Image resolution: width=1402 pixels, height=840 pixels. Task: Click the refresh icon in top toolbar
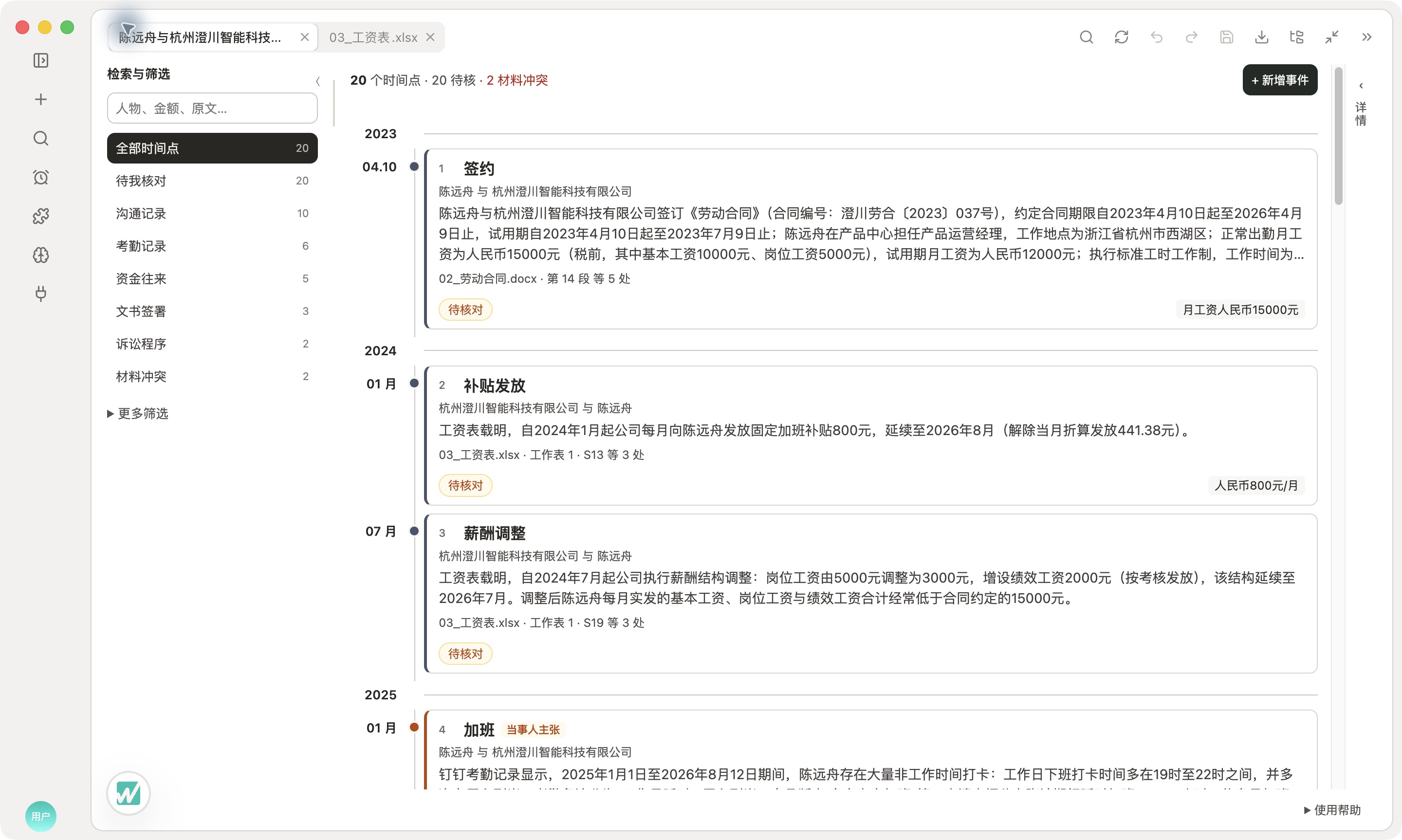(x=1121, y=37)
